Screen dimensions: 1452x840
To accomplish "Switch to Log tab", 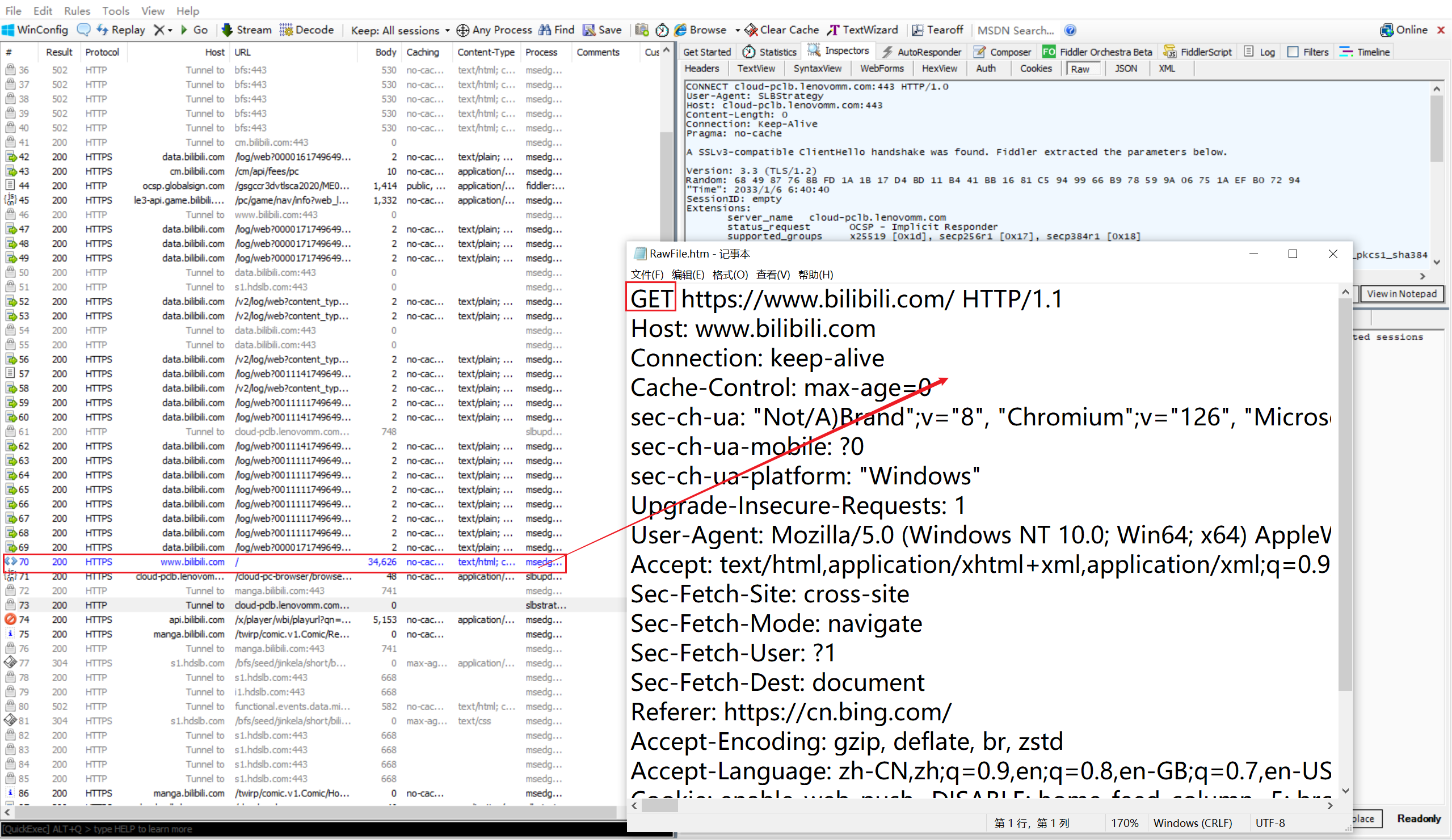I will click(1259, 52).
